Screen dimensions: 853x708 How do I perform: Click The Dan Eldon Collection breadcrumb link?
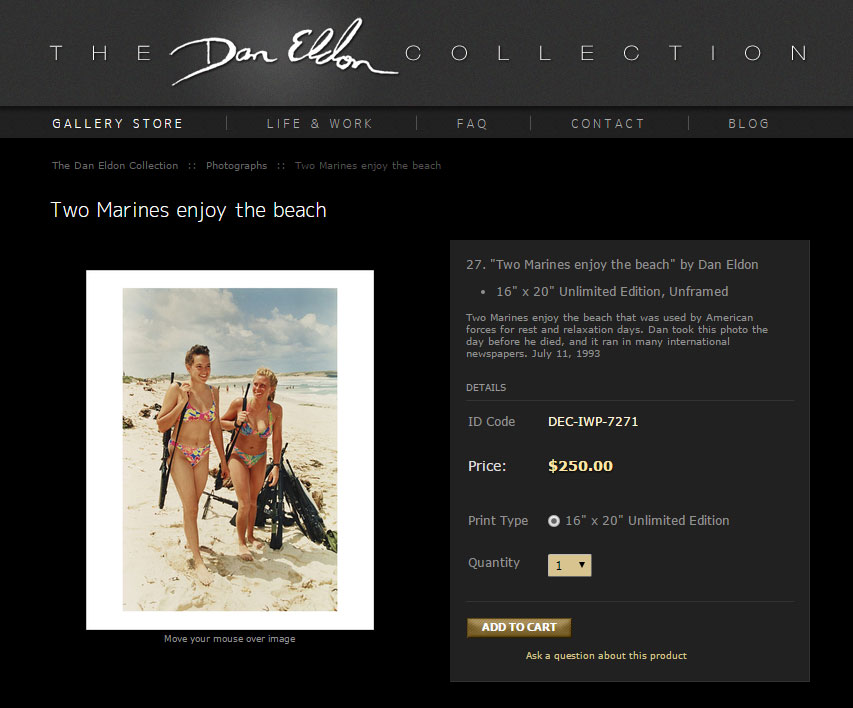115,165
